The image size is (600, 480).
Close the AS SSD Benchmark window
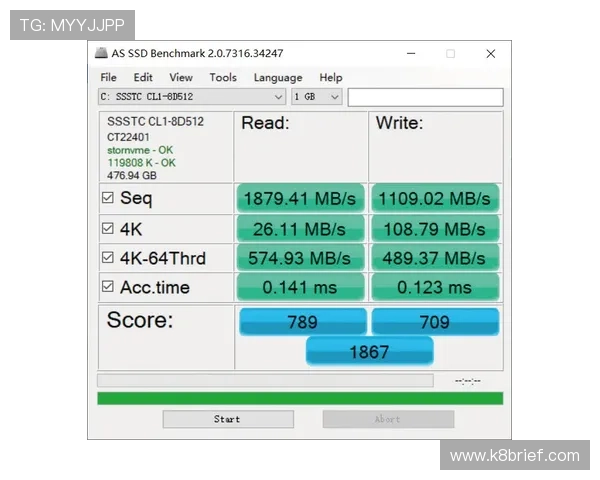tap(490, 54)
